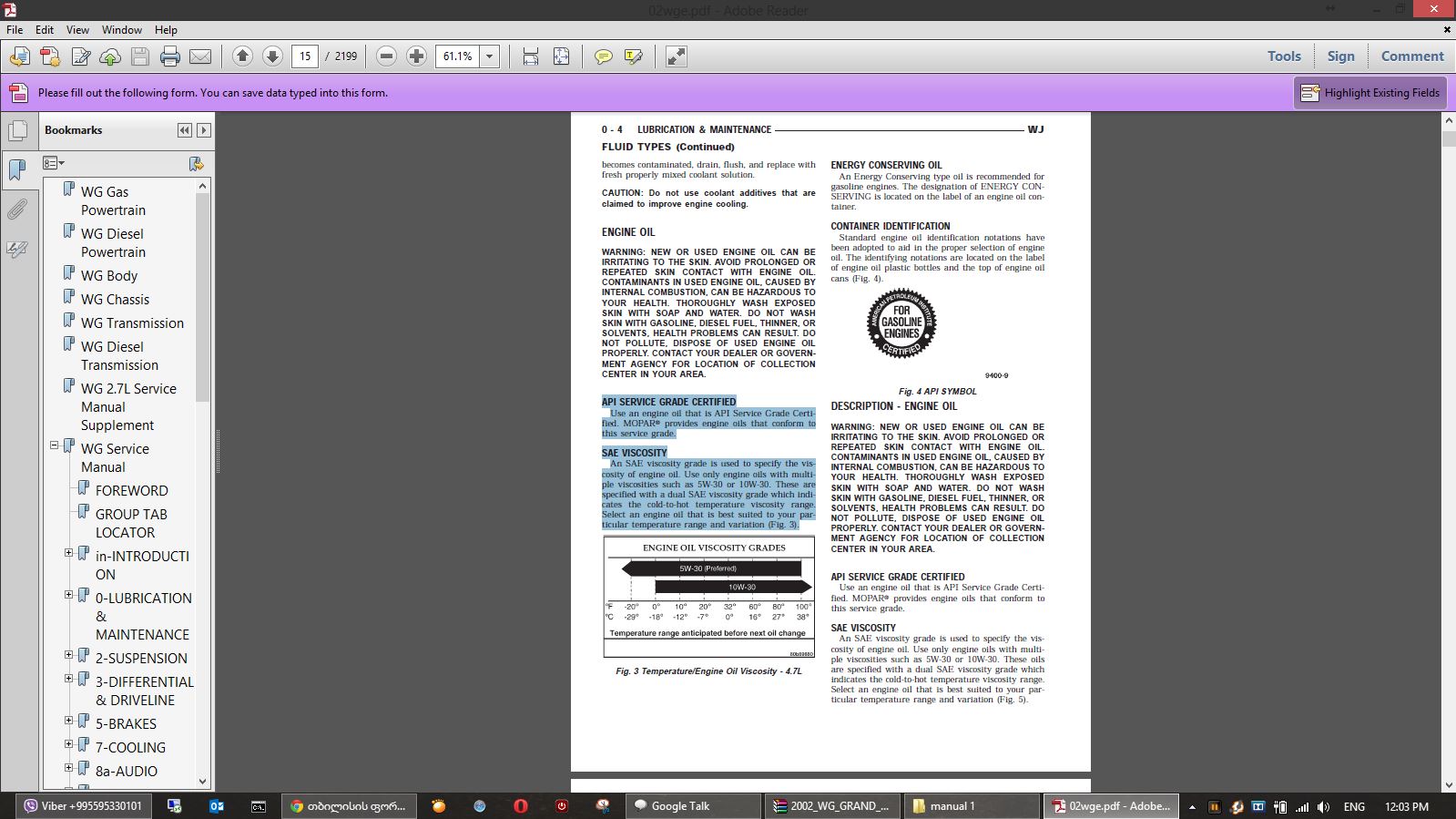Toggle fit-to-width scrolling mode
1456x819 pixels.
[x=531, y=56]
